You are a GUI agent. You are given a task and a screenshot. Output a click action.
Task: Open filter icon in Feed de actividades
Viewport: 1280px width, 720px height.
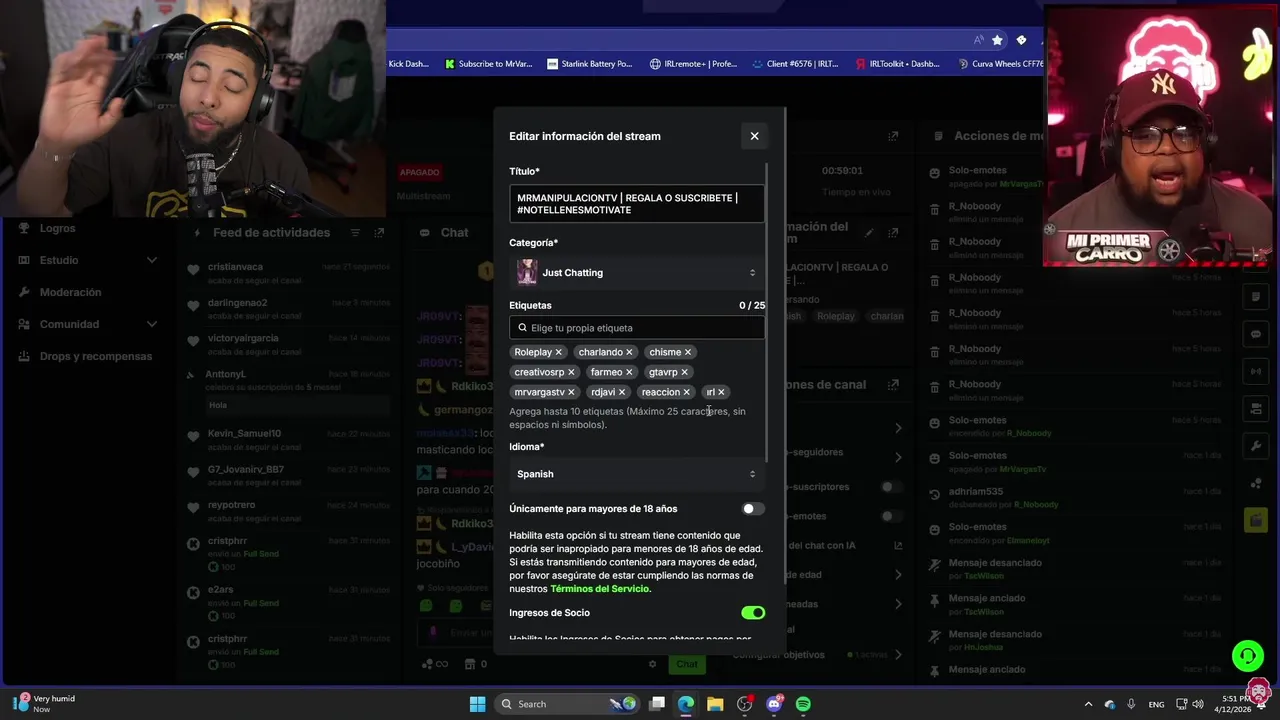355,233
